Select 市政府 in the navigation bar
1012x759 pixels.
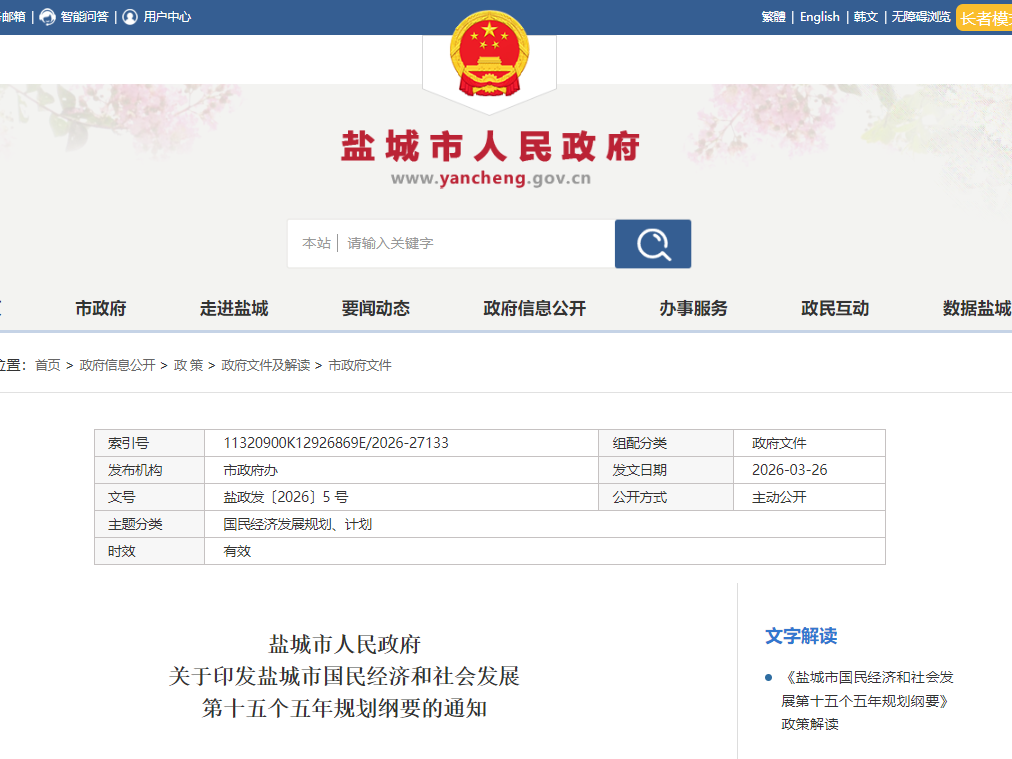[x=101, y=308]
